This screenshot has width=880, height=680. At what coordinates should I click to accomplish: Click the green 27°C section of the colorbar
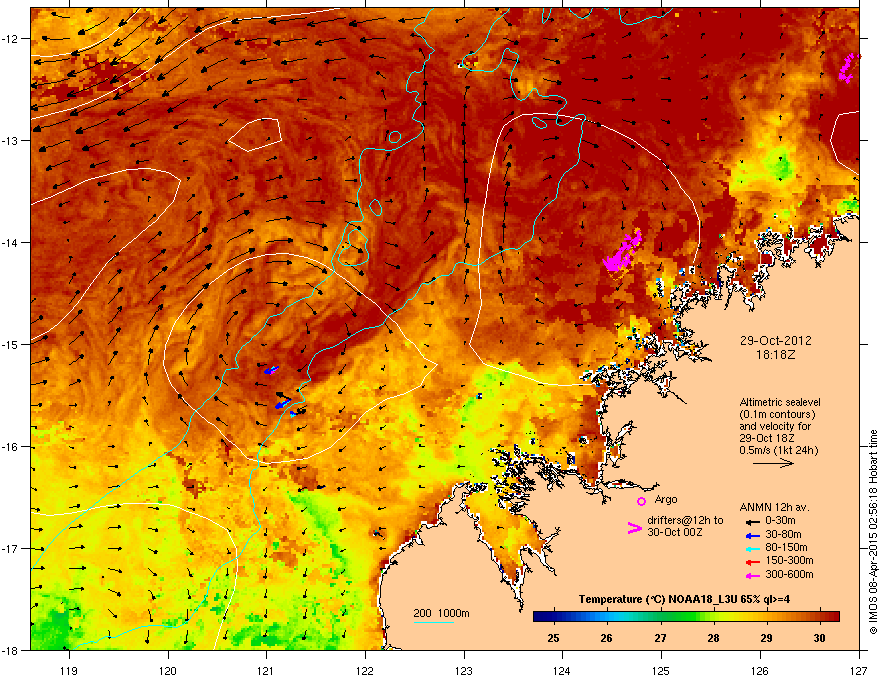point(661,617)
